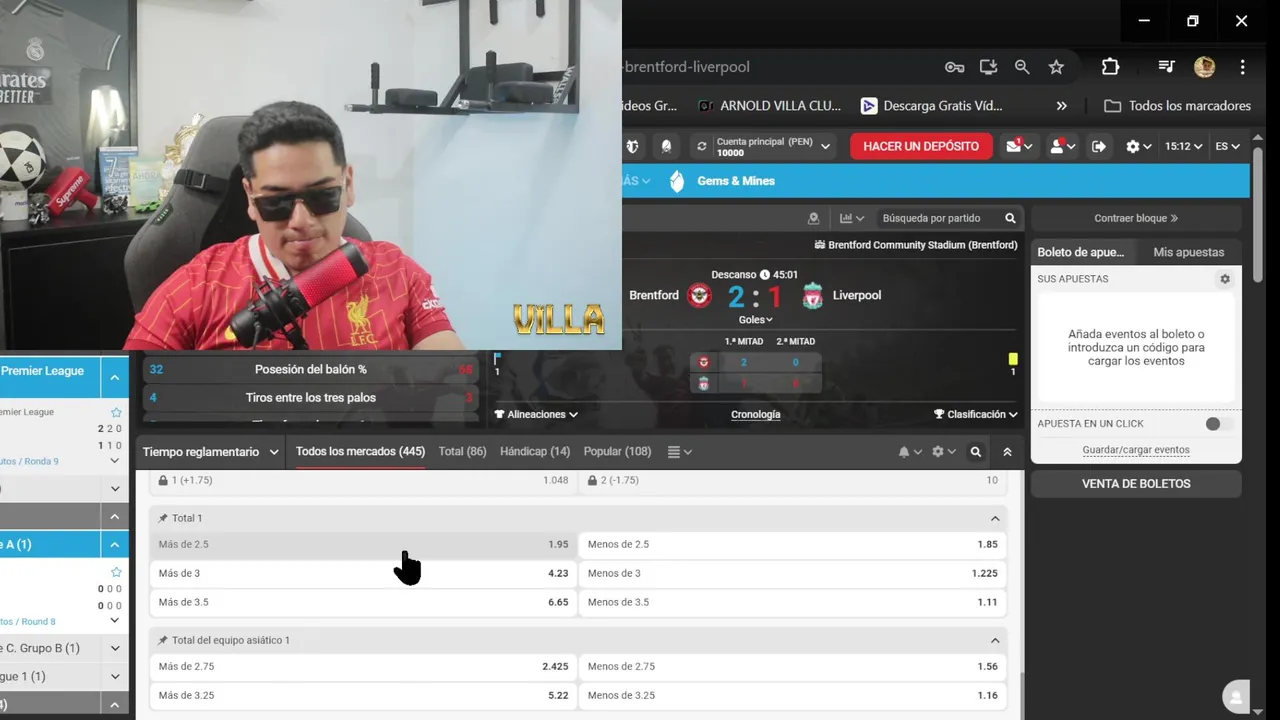This screenshot has height=720, width=1280.
Task: Select bet Menos de 2.5 at 1.85
Action: pyautogui.click(x=793, y=545)
